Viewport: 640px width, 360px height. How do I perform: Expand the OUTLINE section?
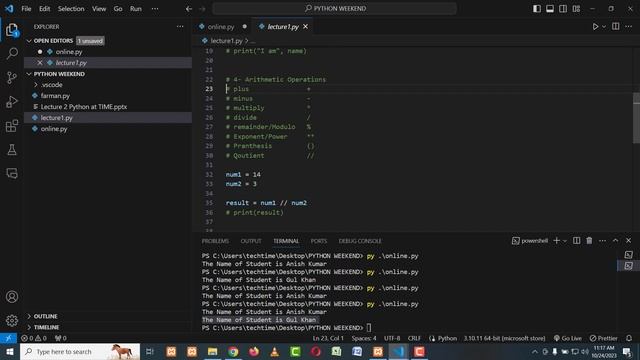[29, 316]
